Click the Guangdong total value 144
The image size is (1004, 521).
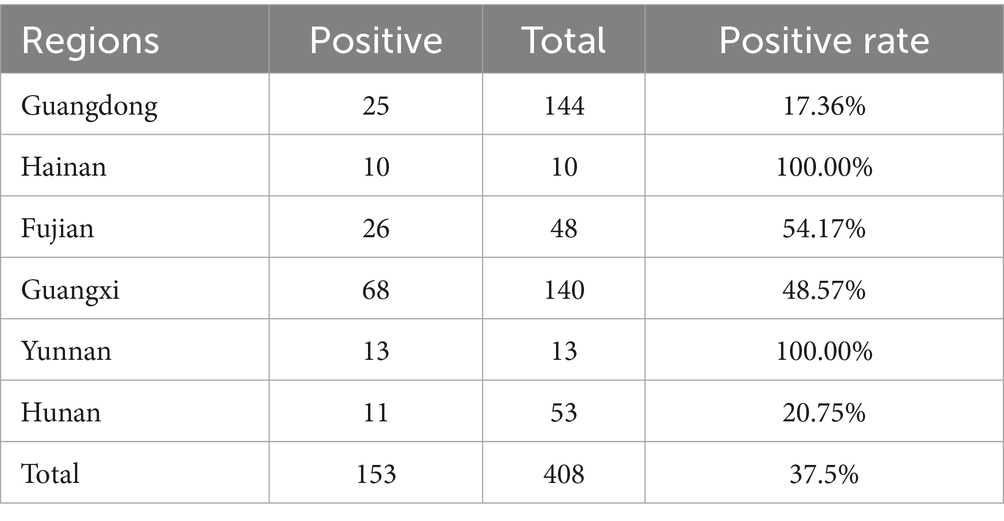[563, 107]
